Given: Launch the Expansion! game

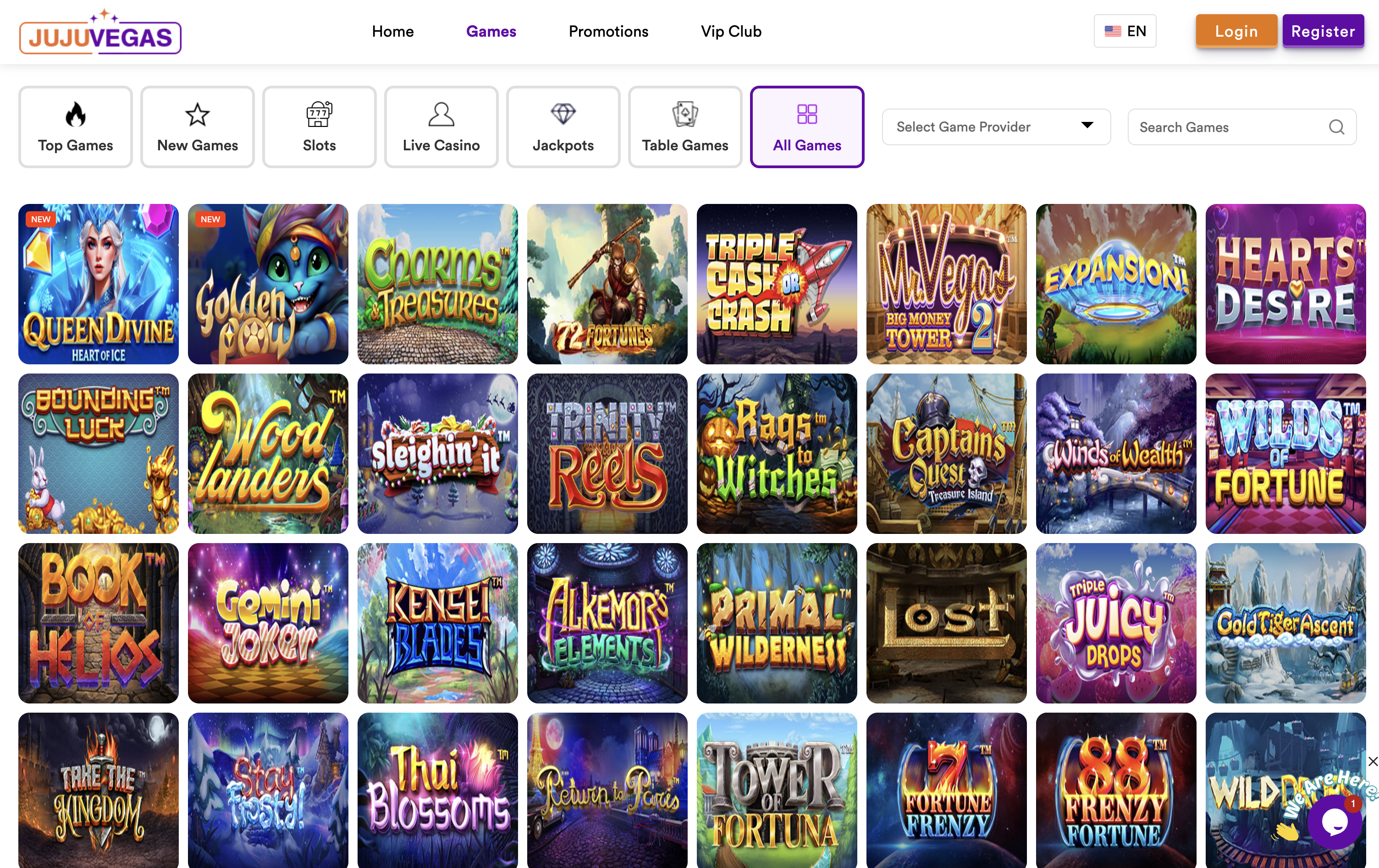Looking at the screenshot, I should click(1115, 284).
